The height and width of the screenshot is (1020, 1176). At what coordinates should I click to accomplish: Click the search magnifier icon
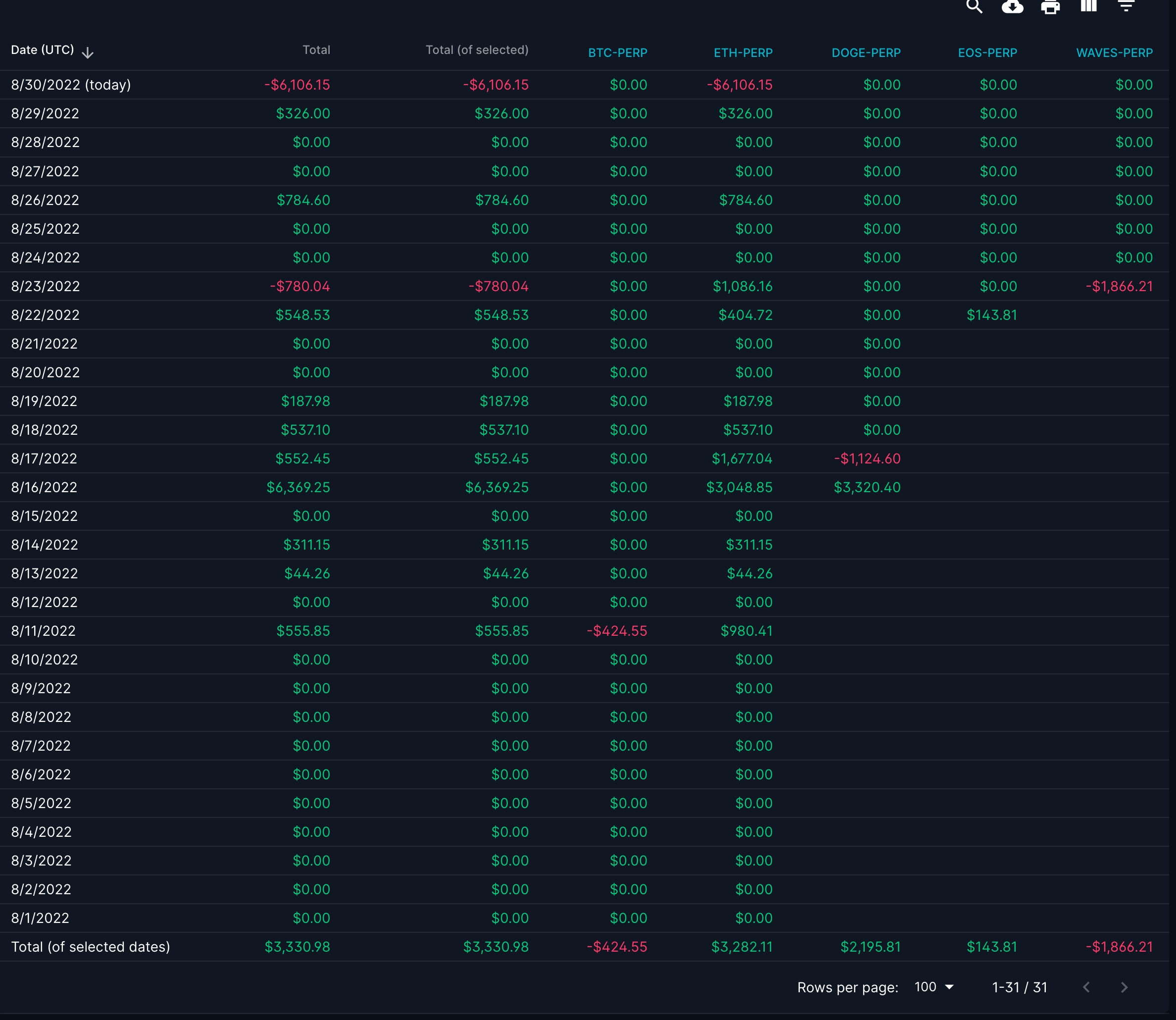coord(974,7)
